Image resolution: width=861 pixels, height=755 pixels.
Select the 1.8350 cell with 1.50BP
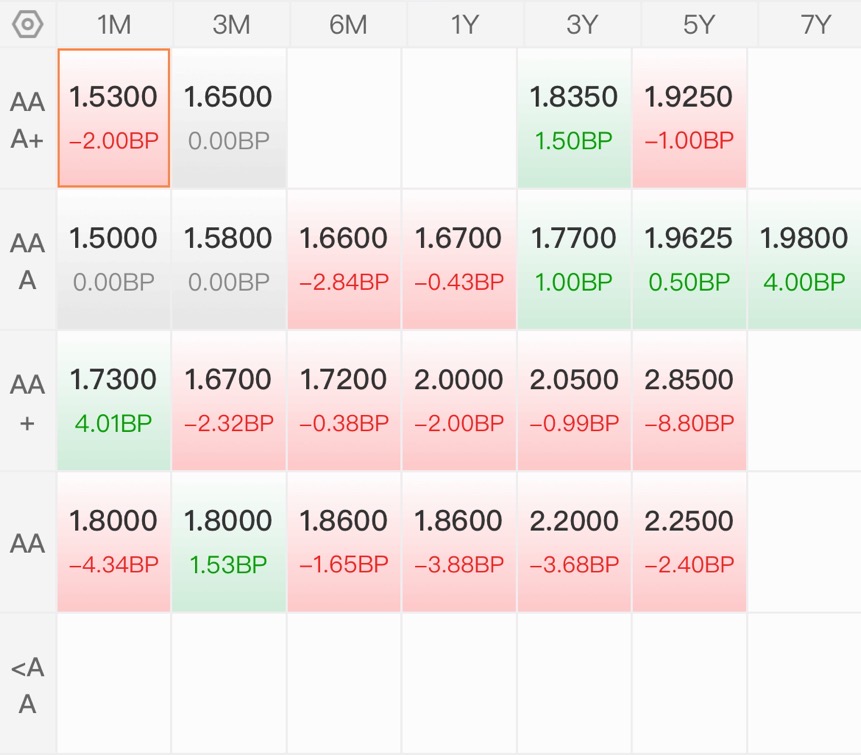(574, 118)
